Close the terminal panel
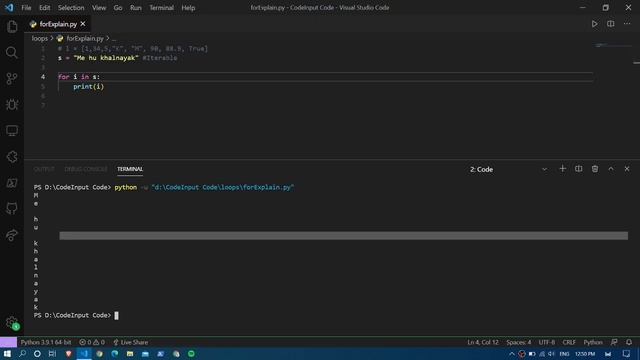The image size is (640, 360). [627, 169]
